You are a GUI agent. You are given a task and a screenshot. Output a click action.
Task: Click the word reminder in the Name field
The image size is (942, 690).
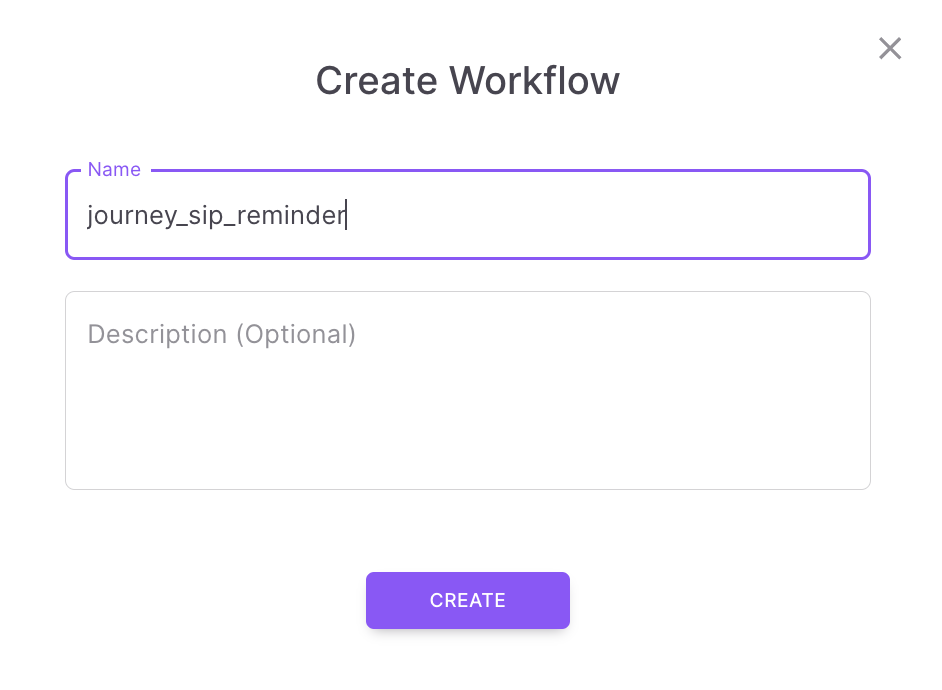point(291,215)
